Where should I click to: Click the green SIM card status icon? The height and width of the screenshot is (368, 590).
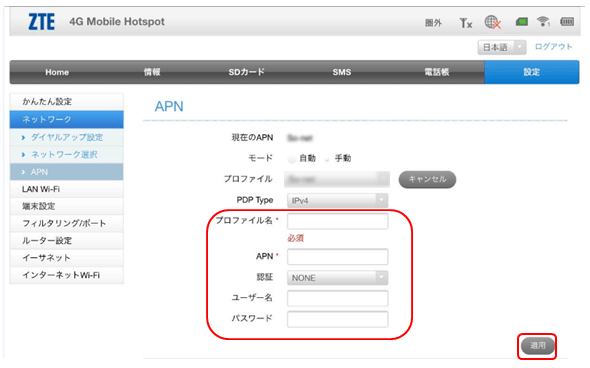pos(522,22)
